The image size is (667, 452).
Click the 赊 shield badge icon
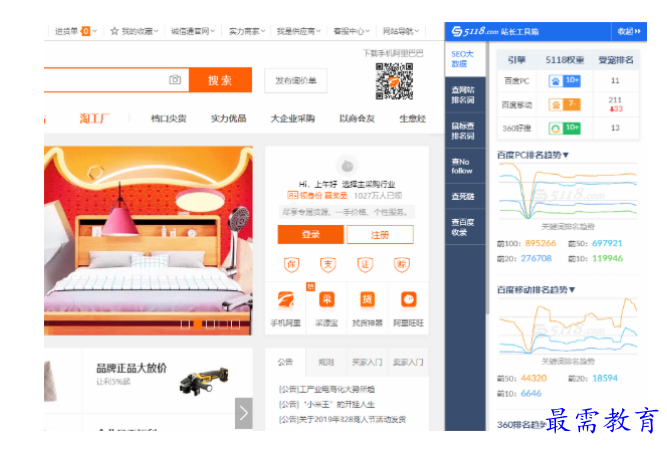pos(402,264)
